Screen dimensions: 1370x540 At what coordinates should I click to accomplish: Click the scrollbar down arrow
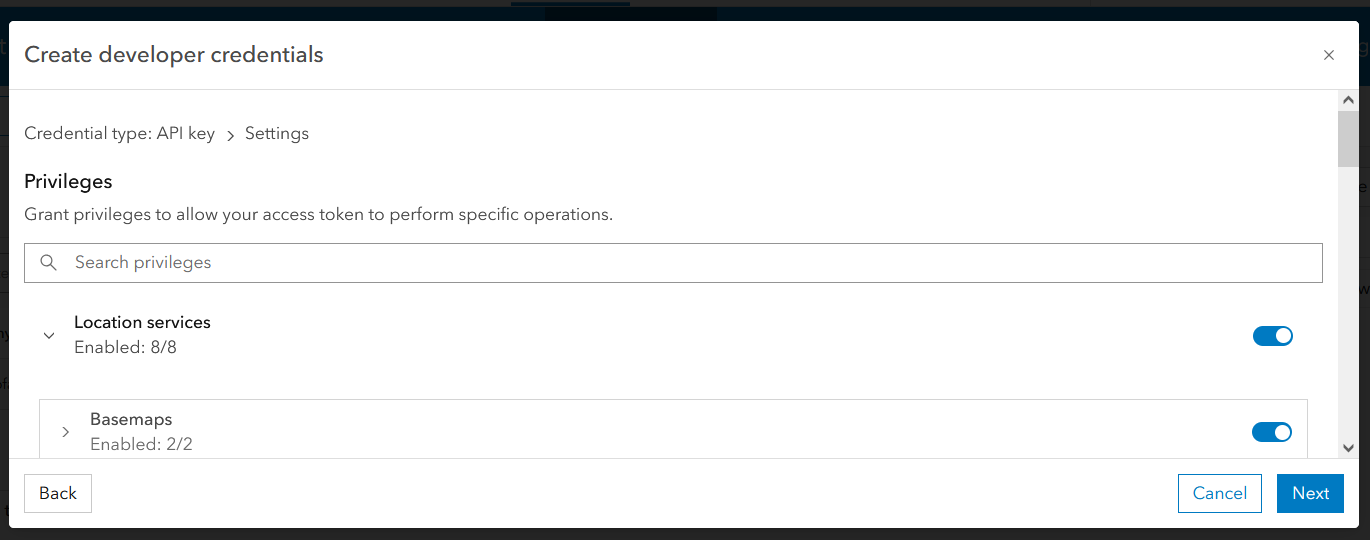1348,448
